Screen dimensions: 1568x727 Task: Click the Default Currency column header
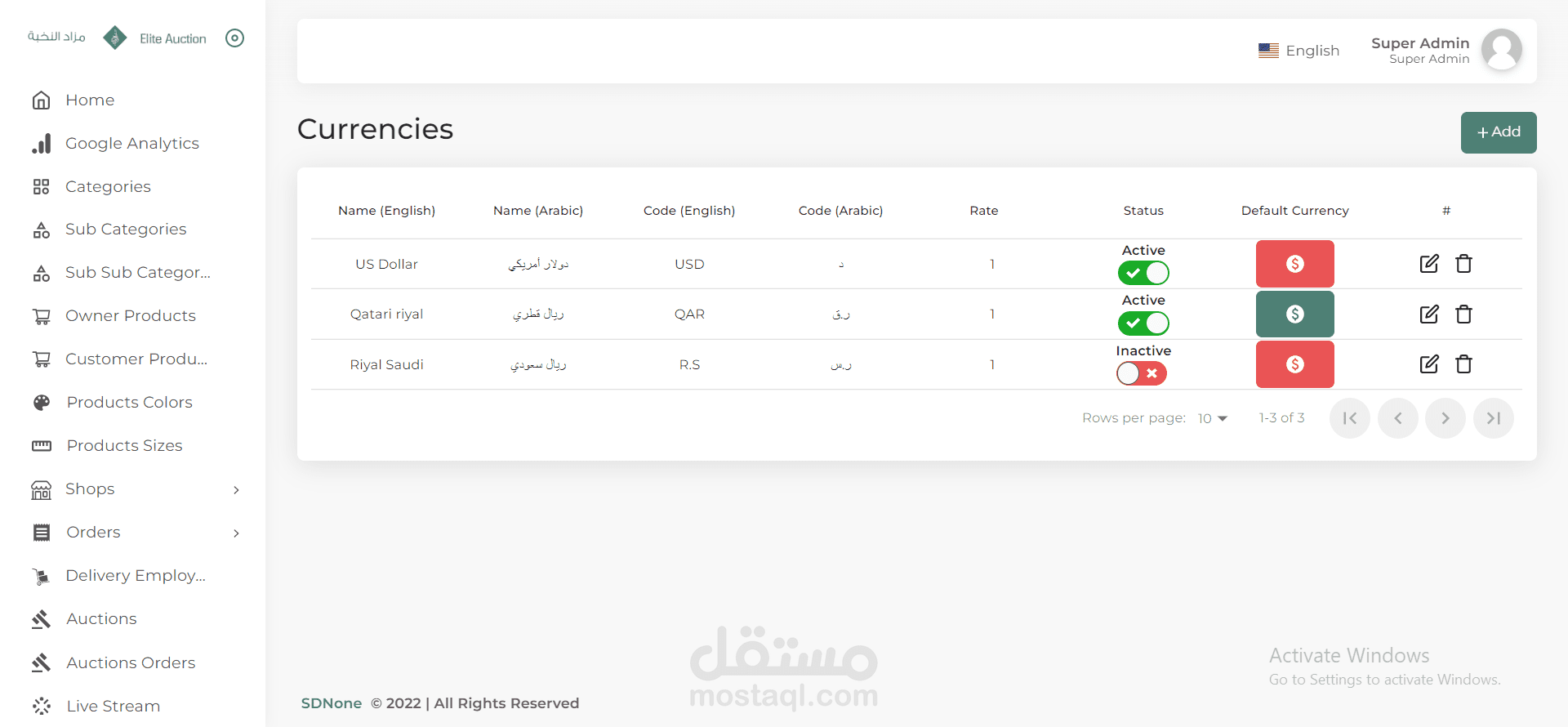tap(1294, 211)
